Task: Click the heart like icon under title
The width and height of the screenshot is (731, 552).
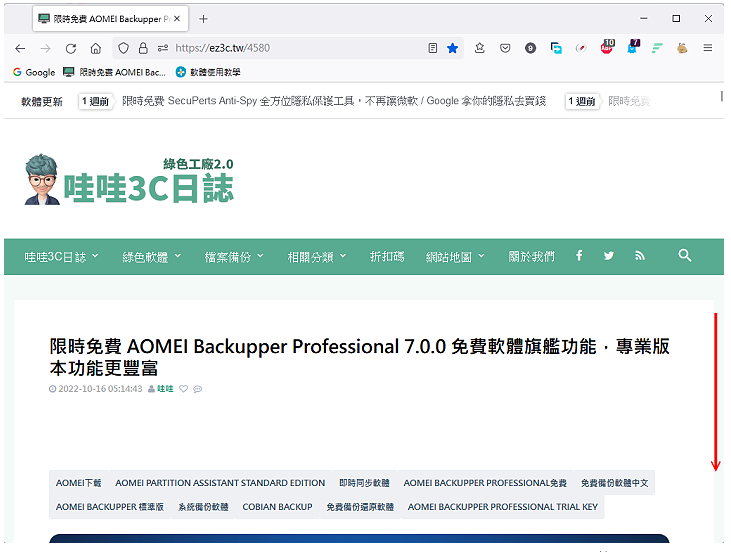Action: click(x=184, y=389)
